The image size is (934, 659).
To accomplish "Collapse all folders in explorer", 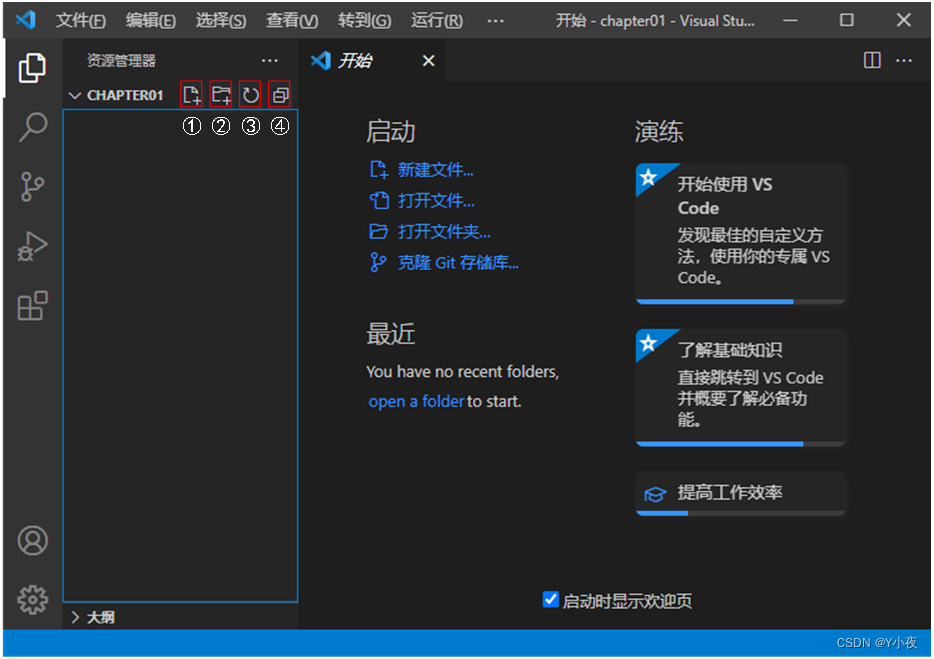I will (x=280, y=95).
